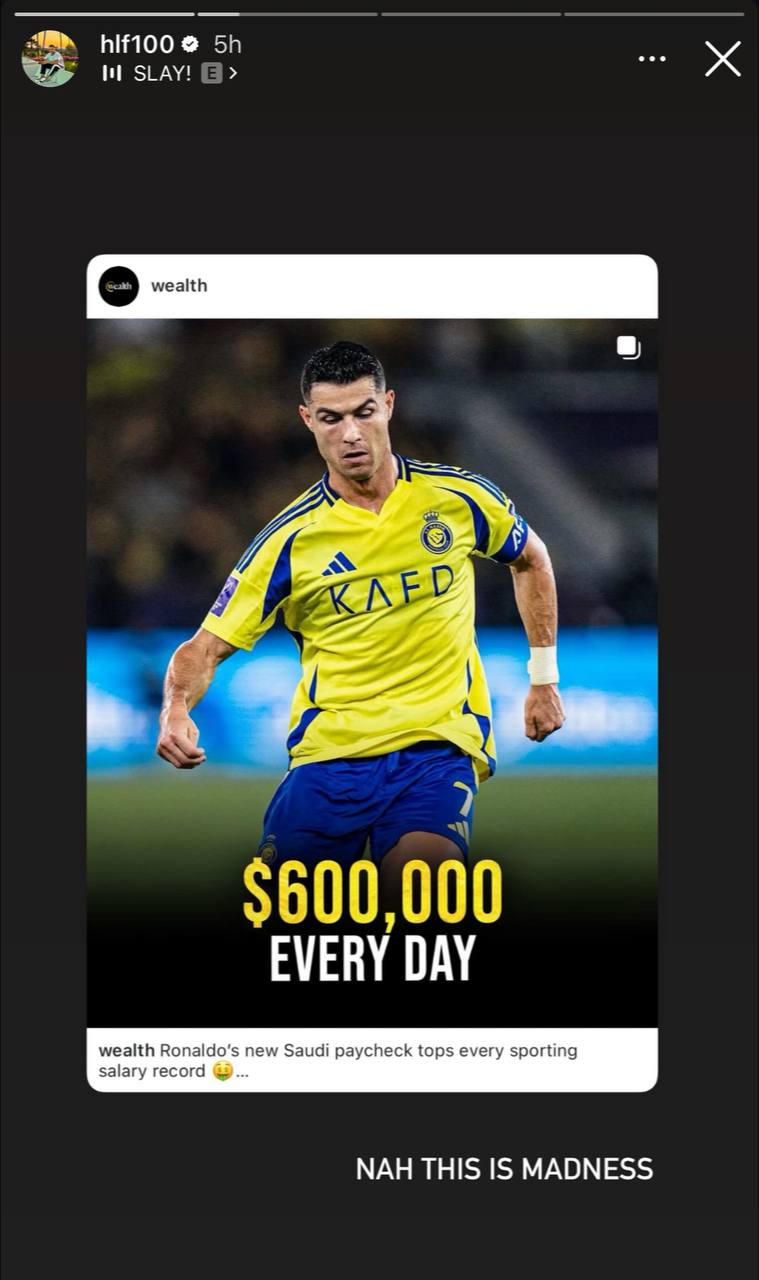Jump to first story progress segment
Image resolution: width=759 pixels, height=1280 pixels.
tap(104, 14)
